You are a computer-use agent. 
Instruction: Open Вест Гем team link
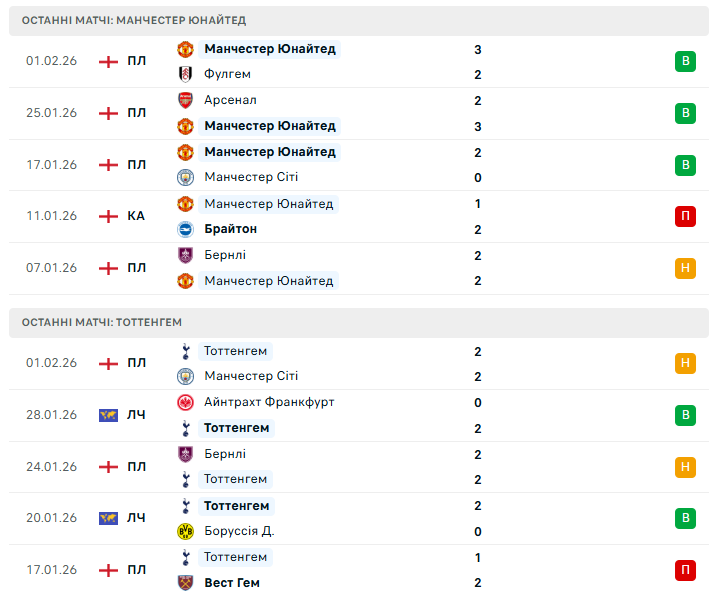coord(231,583)
